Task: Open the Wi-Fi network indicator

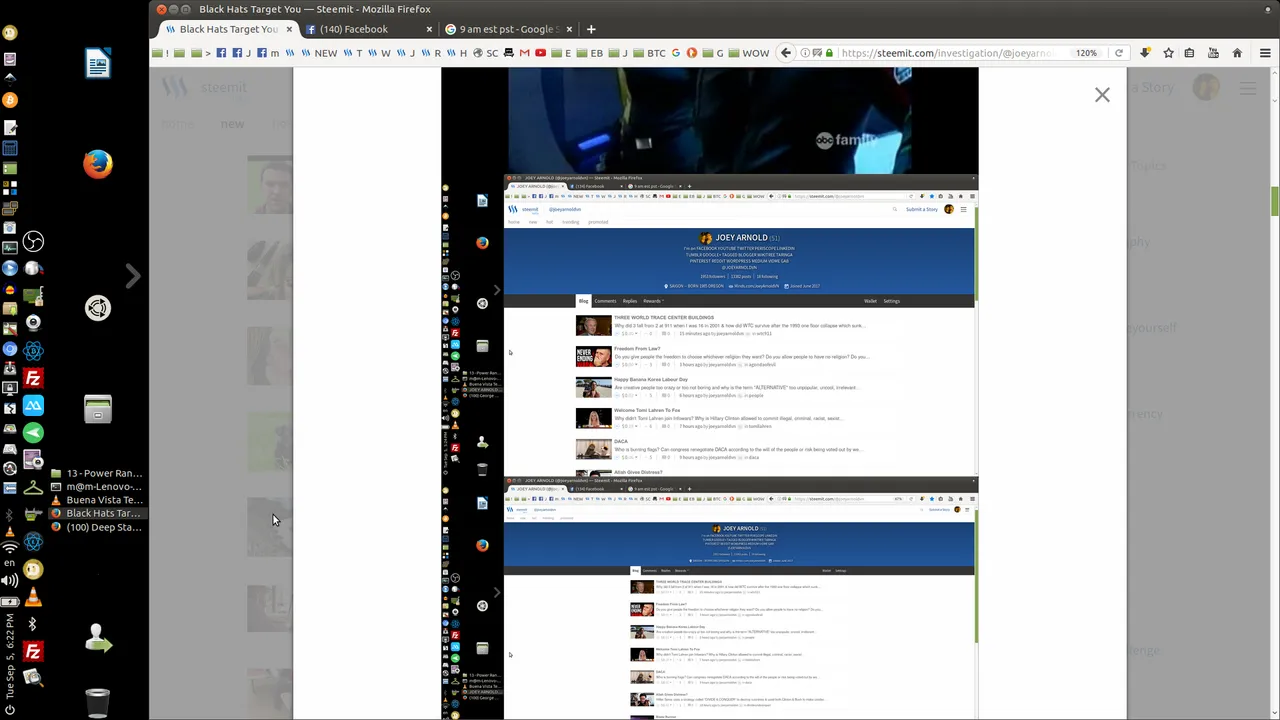Action: (10, 547)
